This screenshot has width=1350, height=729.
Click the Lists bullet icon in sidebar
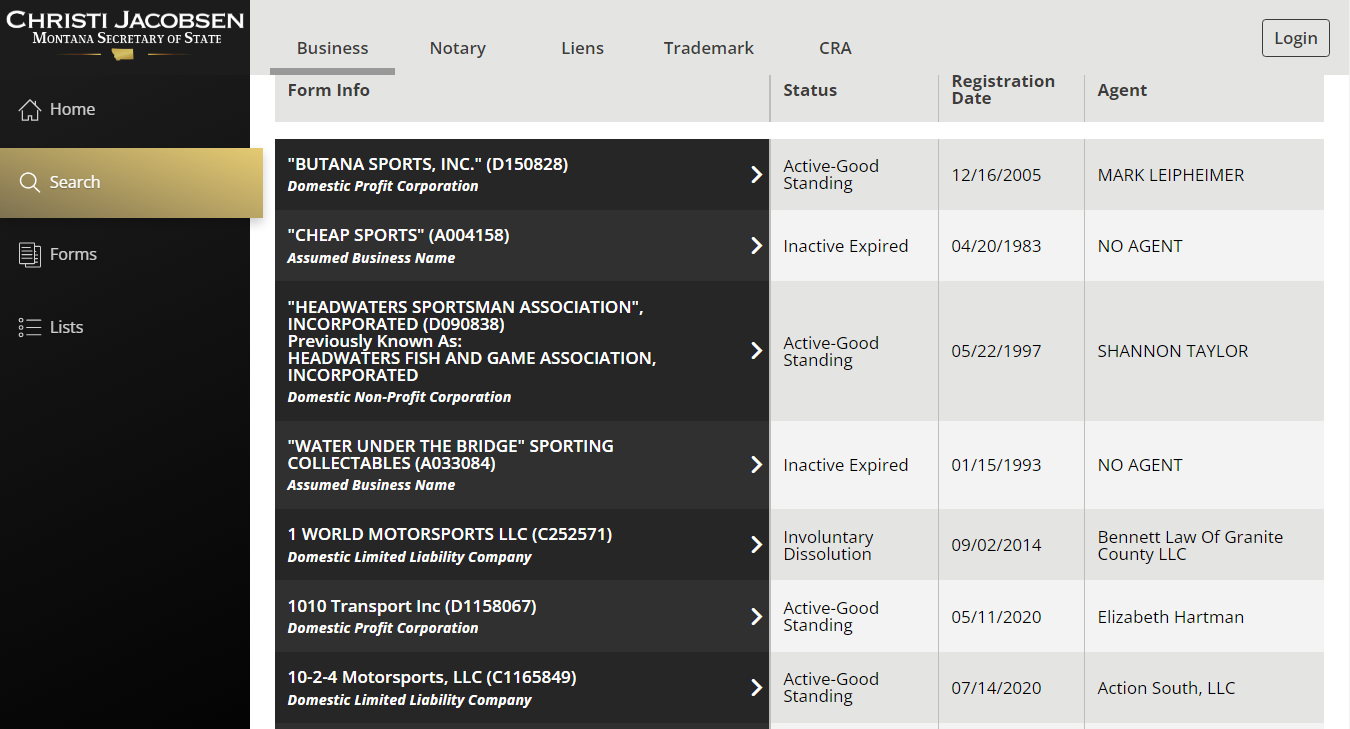coord(30,327)
